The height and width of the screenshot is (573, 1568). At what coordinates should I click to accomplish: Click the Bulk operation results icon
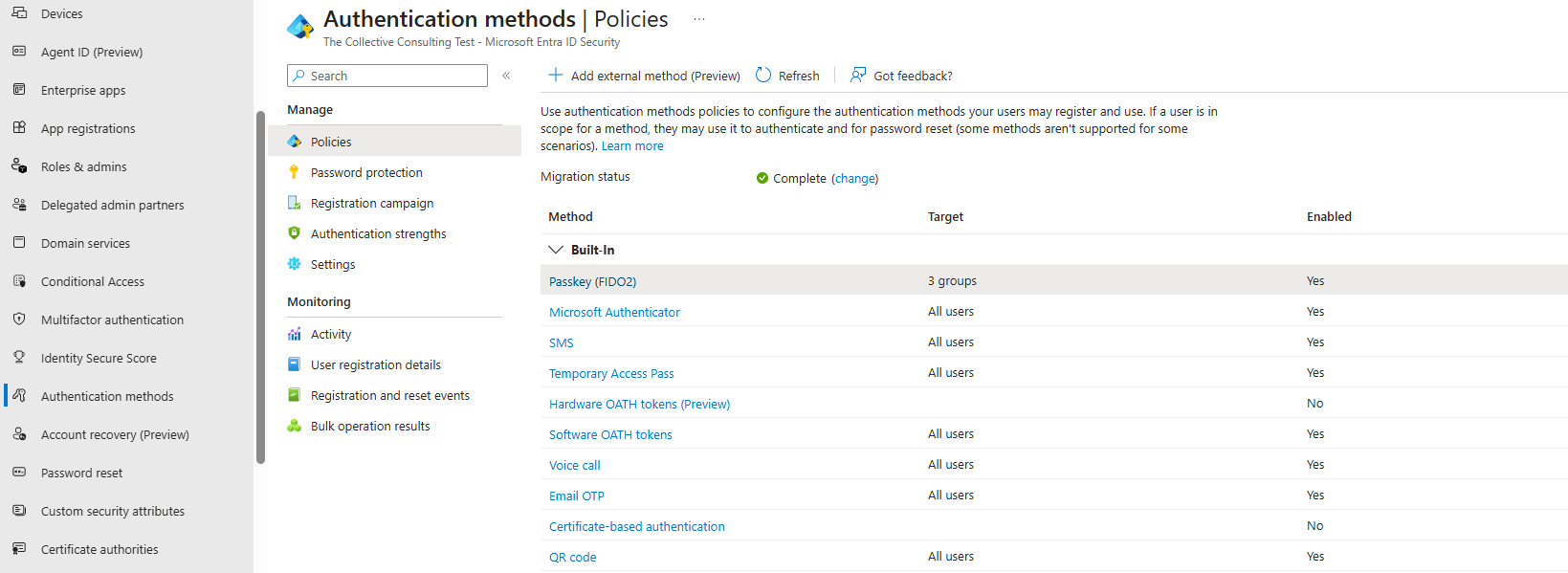[x=295, y=426]
